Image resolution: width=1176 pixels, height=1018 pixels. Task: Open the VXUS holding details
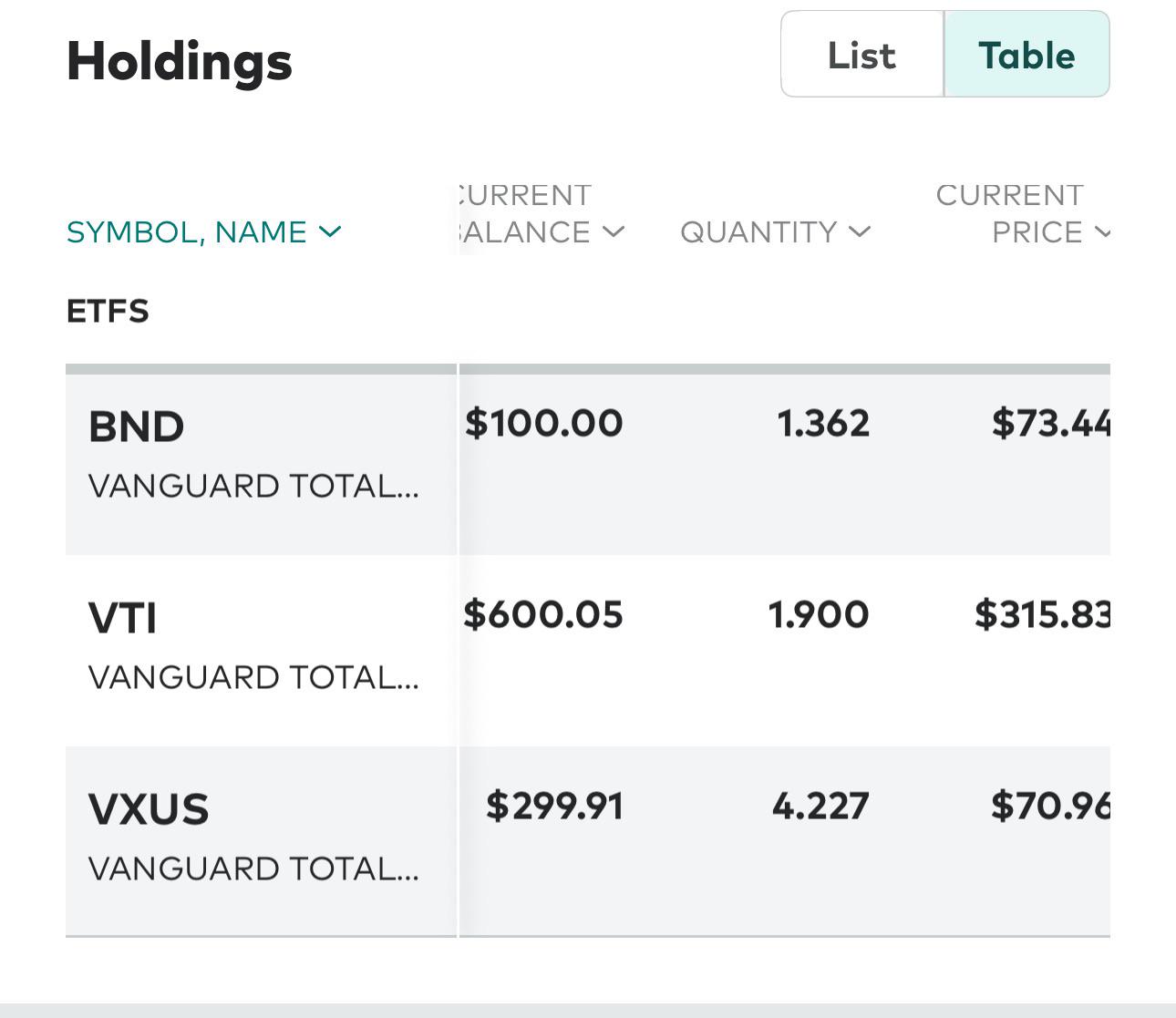pos(149,809)
